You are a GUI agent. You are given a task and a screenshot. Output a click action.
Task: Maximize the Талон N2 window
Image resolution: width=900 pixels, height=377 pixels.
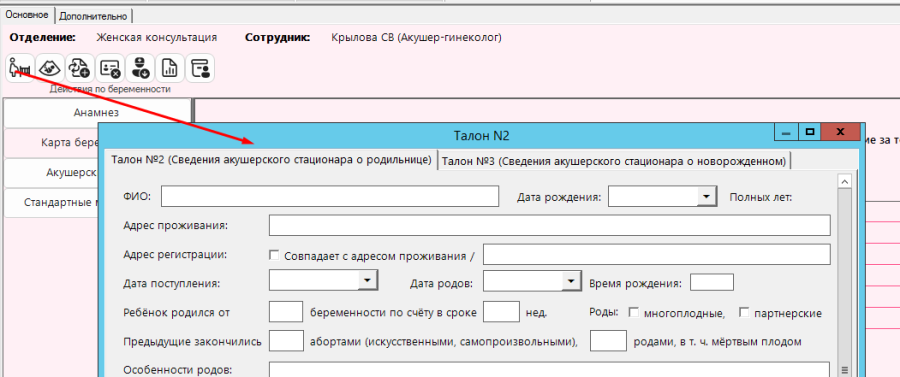point(810,131)
